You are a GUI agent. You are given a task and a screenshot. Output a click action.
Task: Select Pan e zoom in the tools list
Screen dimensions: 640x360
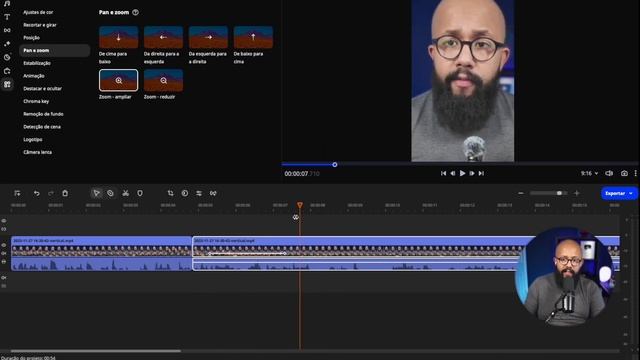(x=54, y=50)
